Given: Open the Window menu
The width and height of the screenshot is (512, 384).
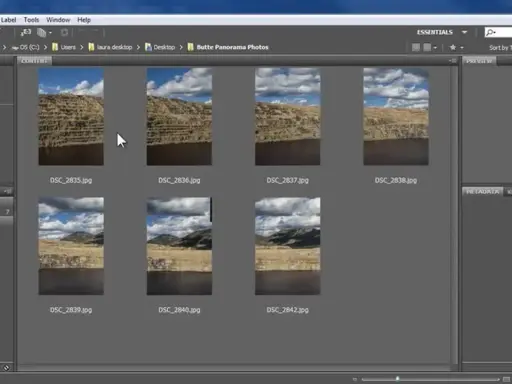Looking at the screenshot, I should (x=58, y=20).
